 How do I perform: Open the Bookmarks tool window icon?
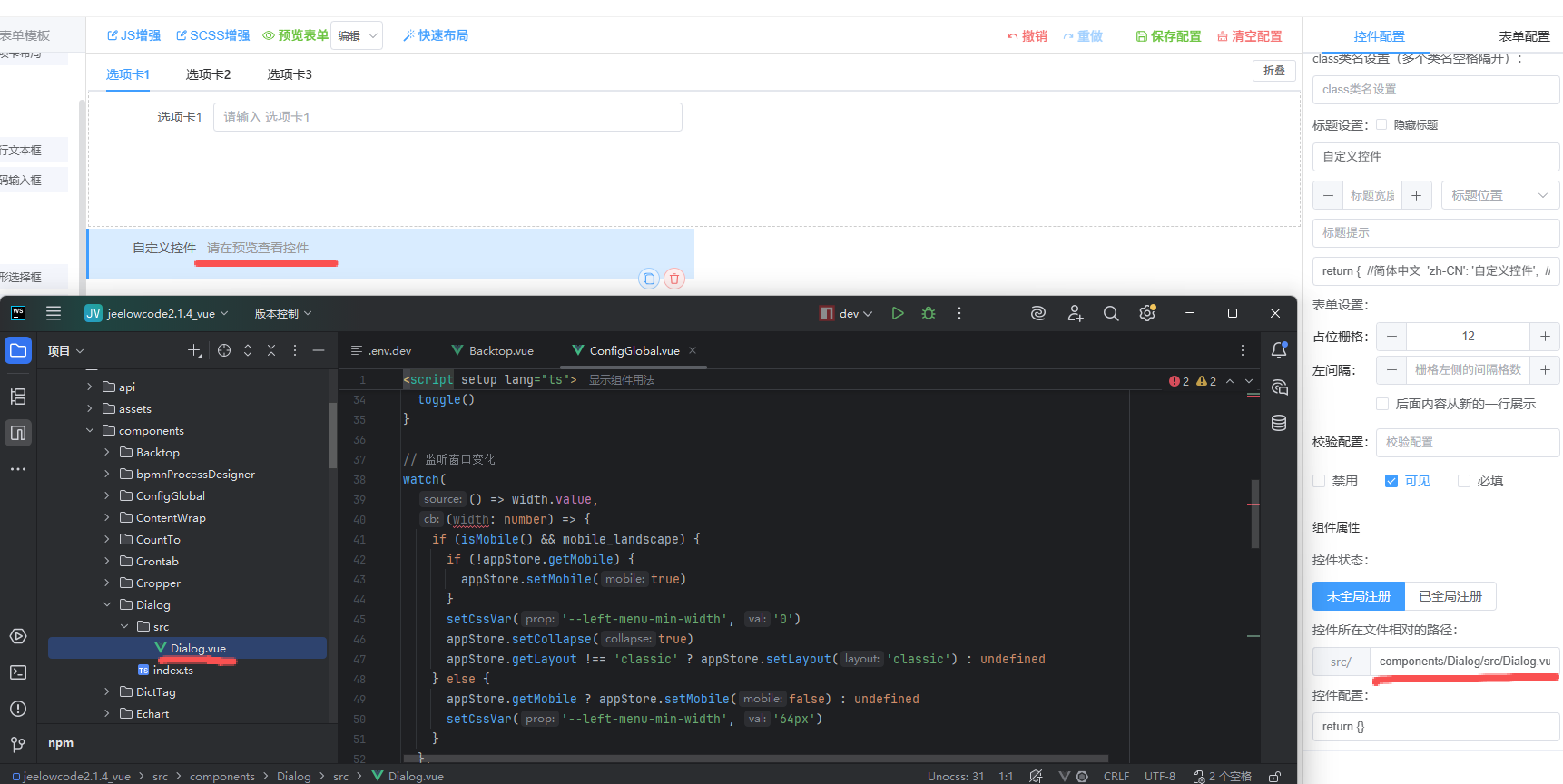[x=18, y=433]
